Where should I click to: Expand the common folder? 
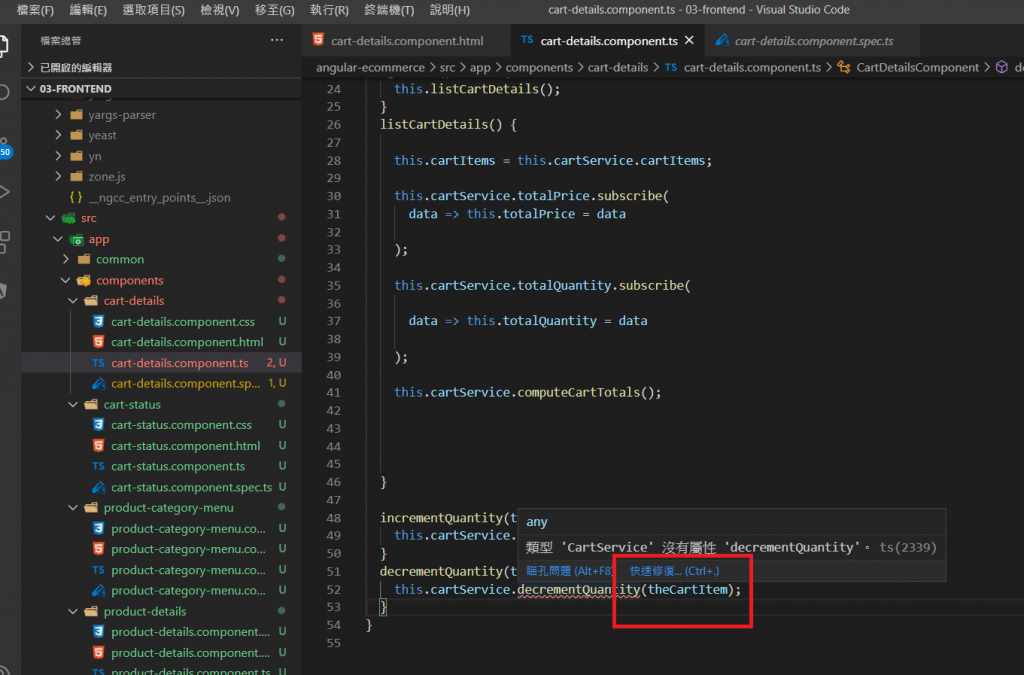tap(119, 259)
